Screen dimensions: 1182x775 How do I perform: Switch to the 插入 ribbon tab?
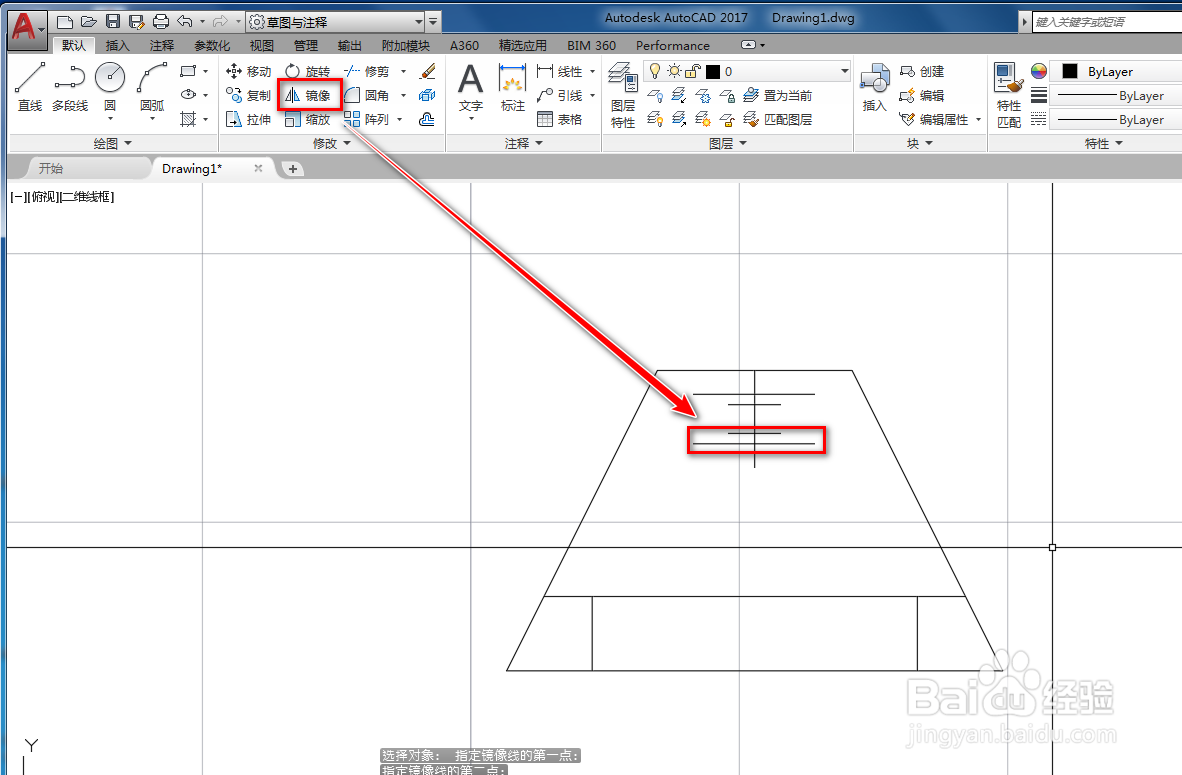[117, 45]
